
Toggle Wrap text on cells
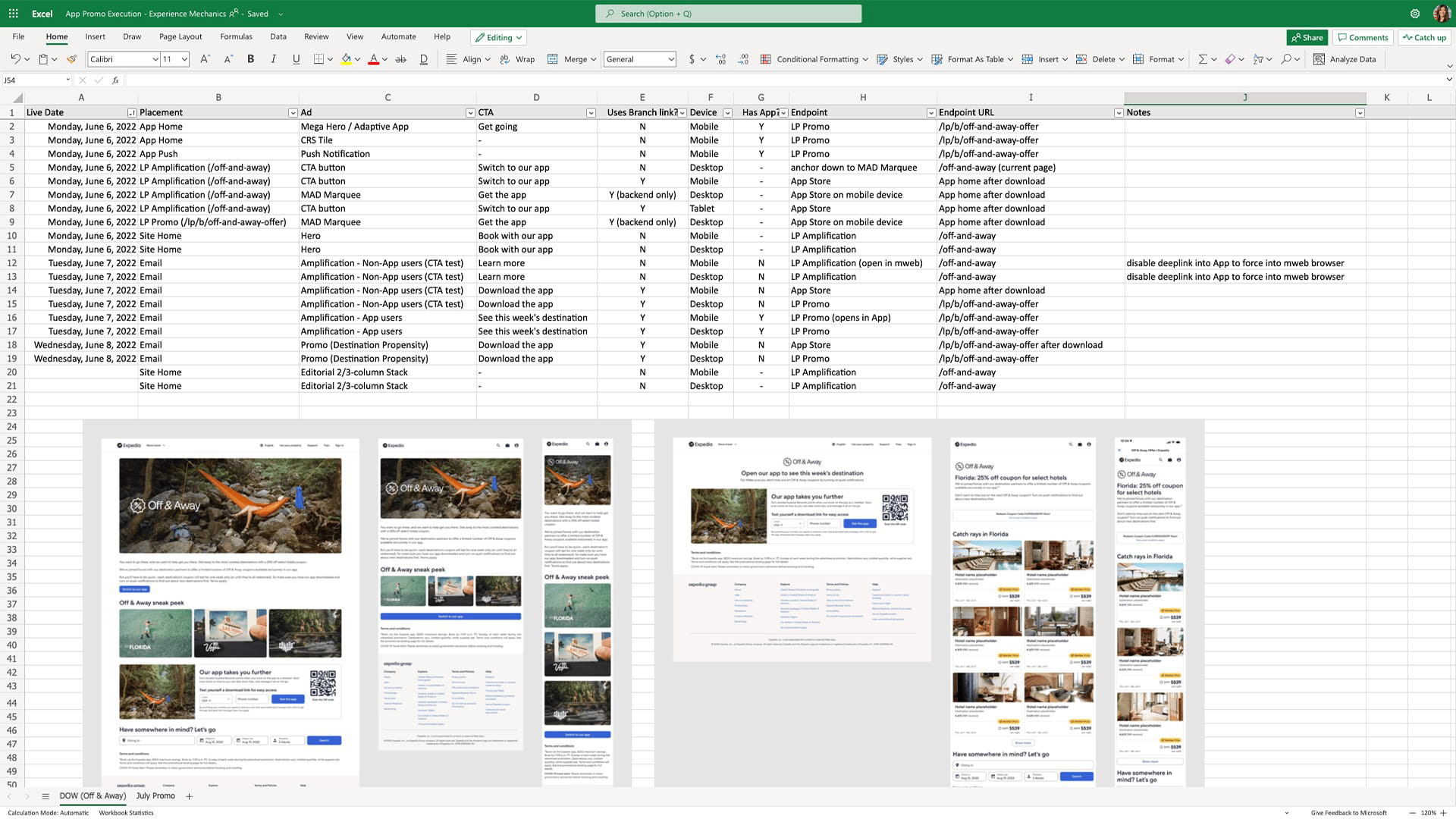[517, 59]
